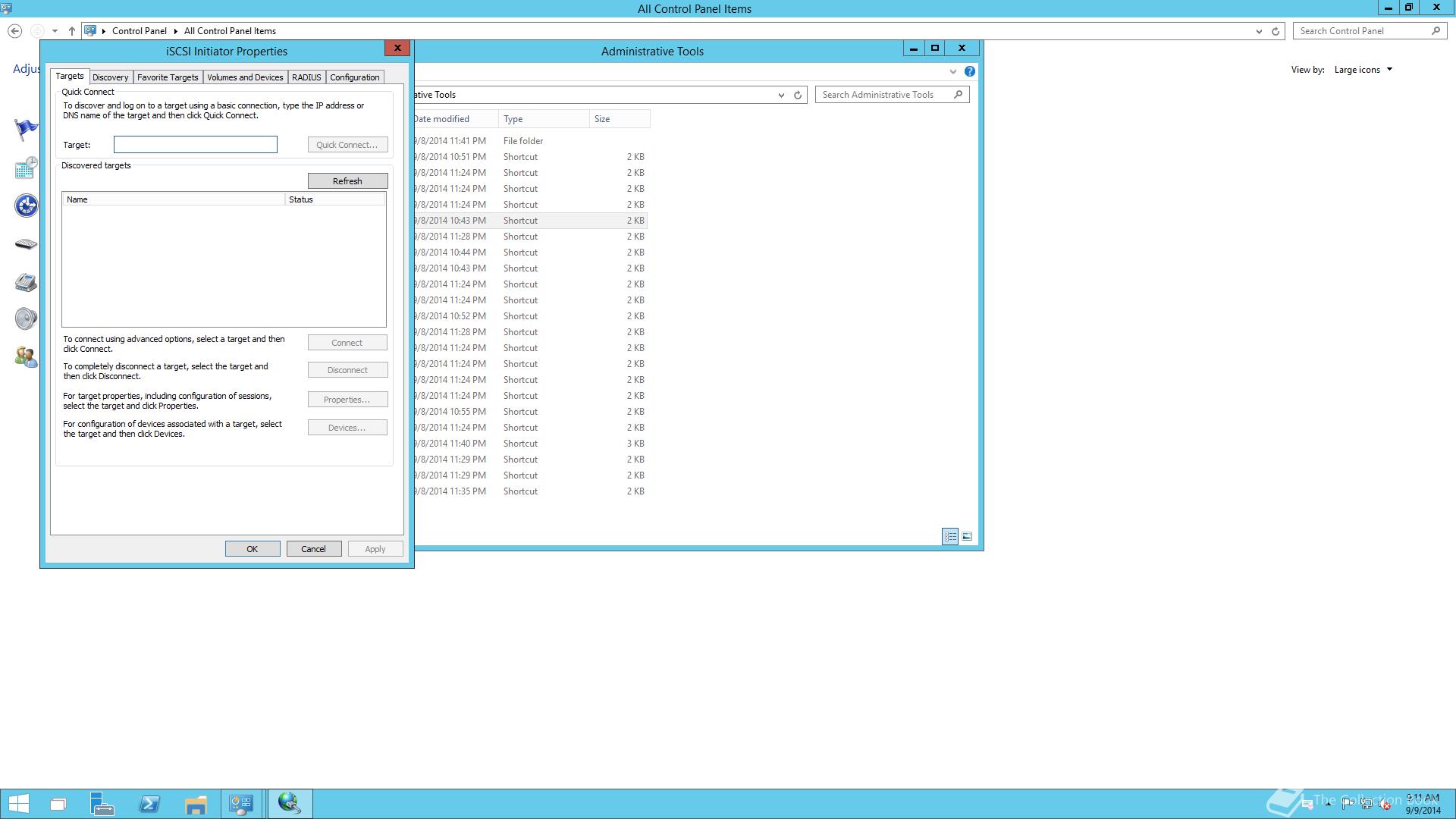Open View by Large icons dropdown
This screenshot has height=819, width=1456.
pyautogui.click(x=1363, y=70)
